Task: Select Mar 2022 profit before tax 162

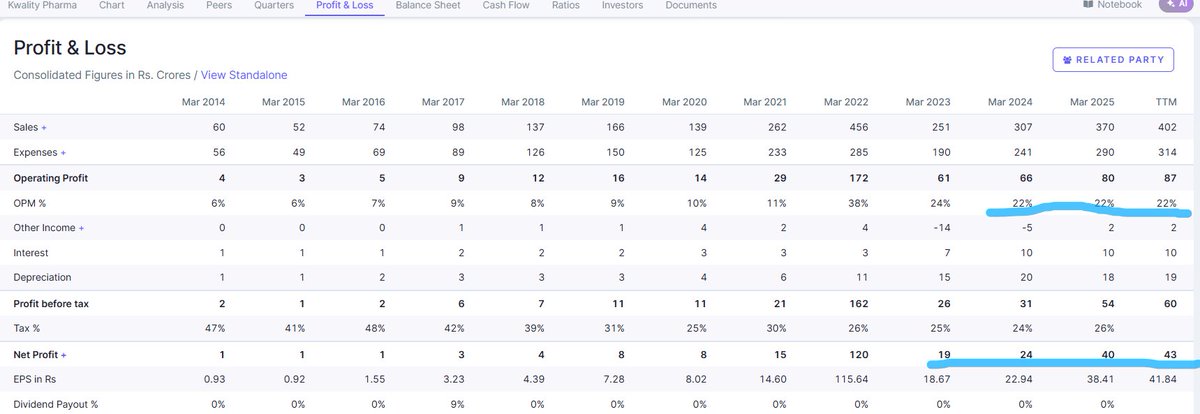Action: pyautogui.click(x=859, y=304)
